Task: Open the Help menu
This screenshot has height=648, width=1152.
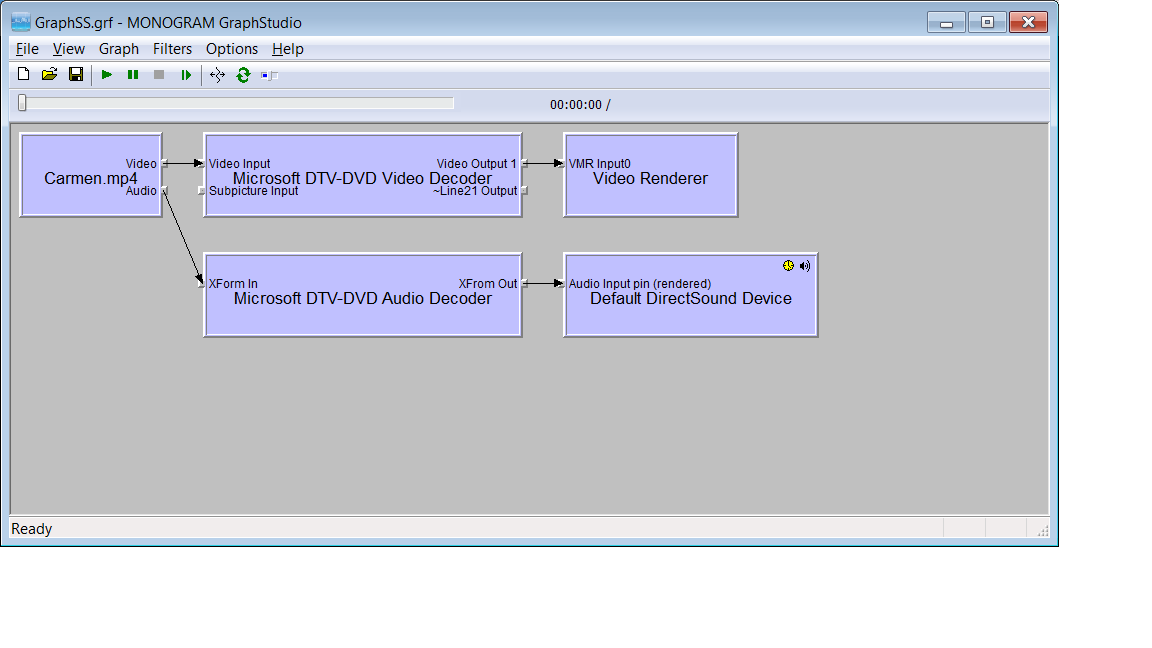Action: pyautogui.click(x=288, y=49)
